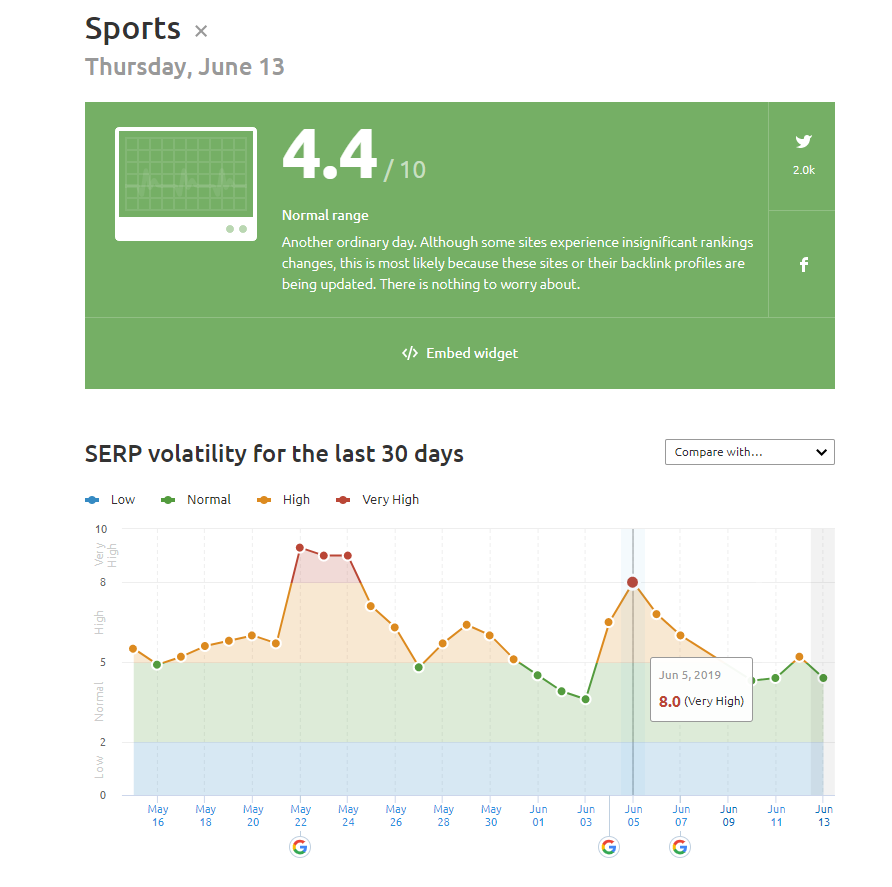Click the Thursday, June 13 date label
892x887 pixels.
pyautogui.click(x=184, y=67)
